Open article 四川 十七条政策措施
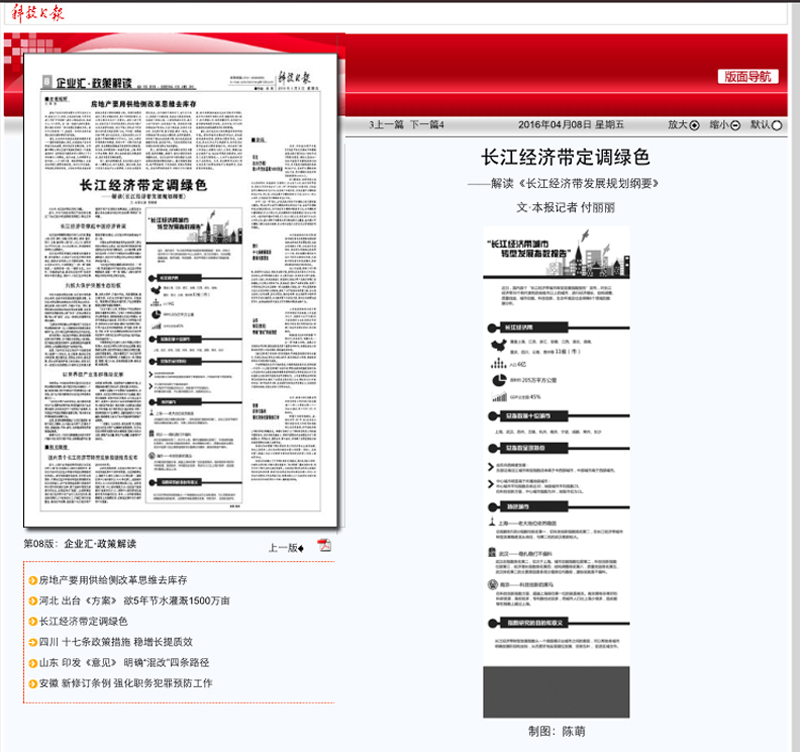Screen dimensions: 800x752 tap(115, 642)
